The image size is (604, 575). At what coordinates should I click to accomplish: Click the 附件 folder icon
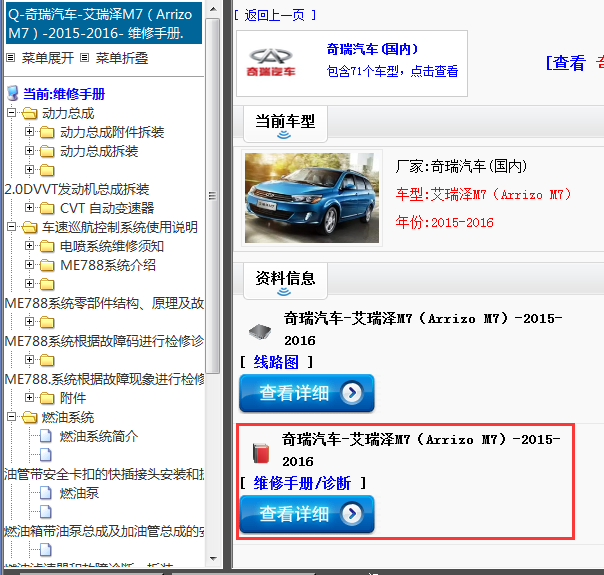pos(47,398)
